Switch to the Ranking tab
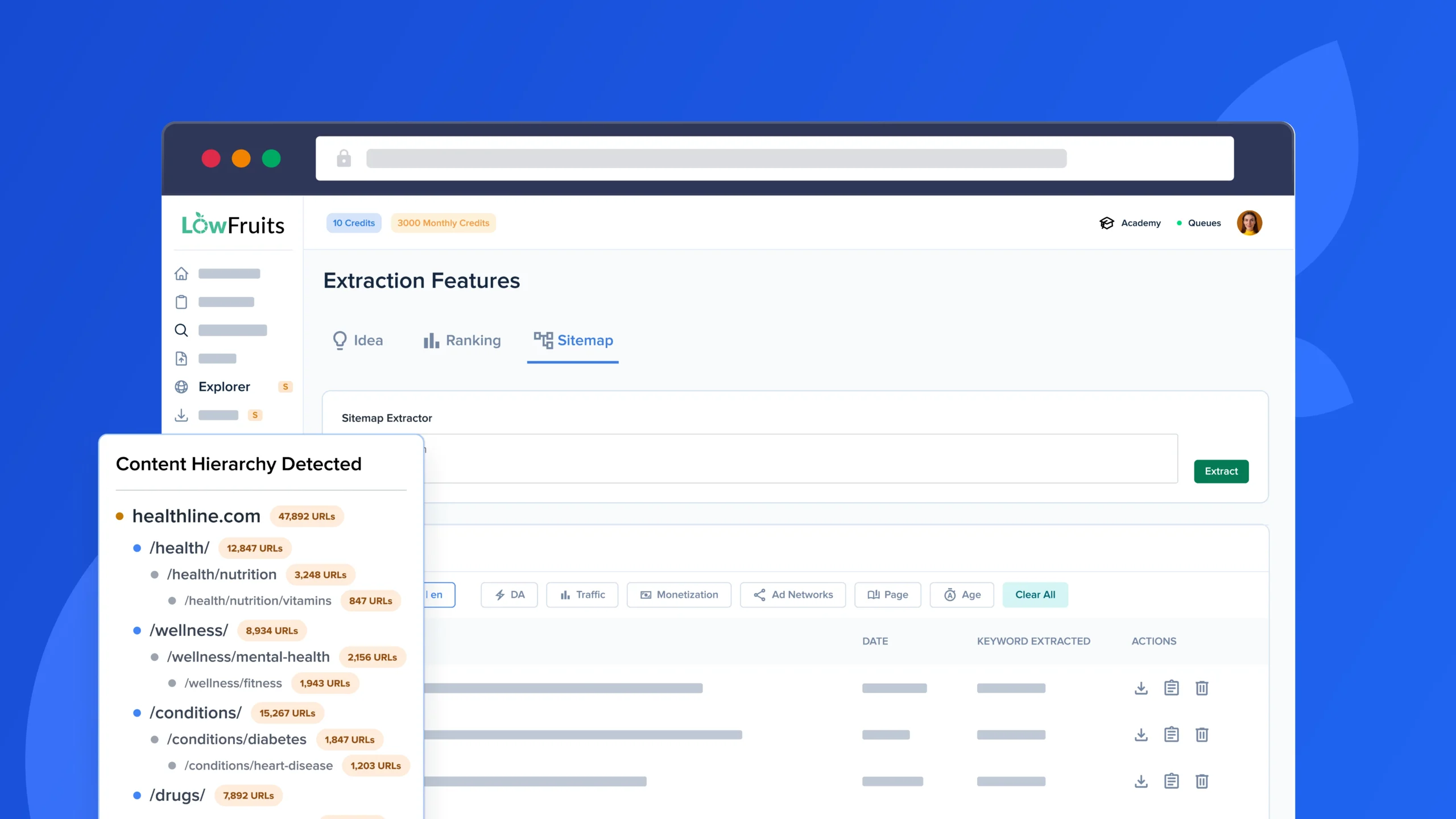 462,340
